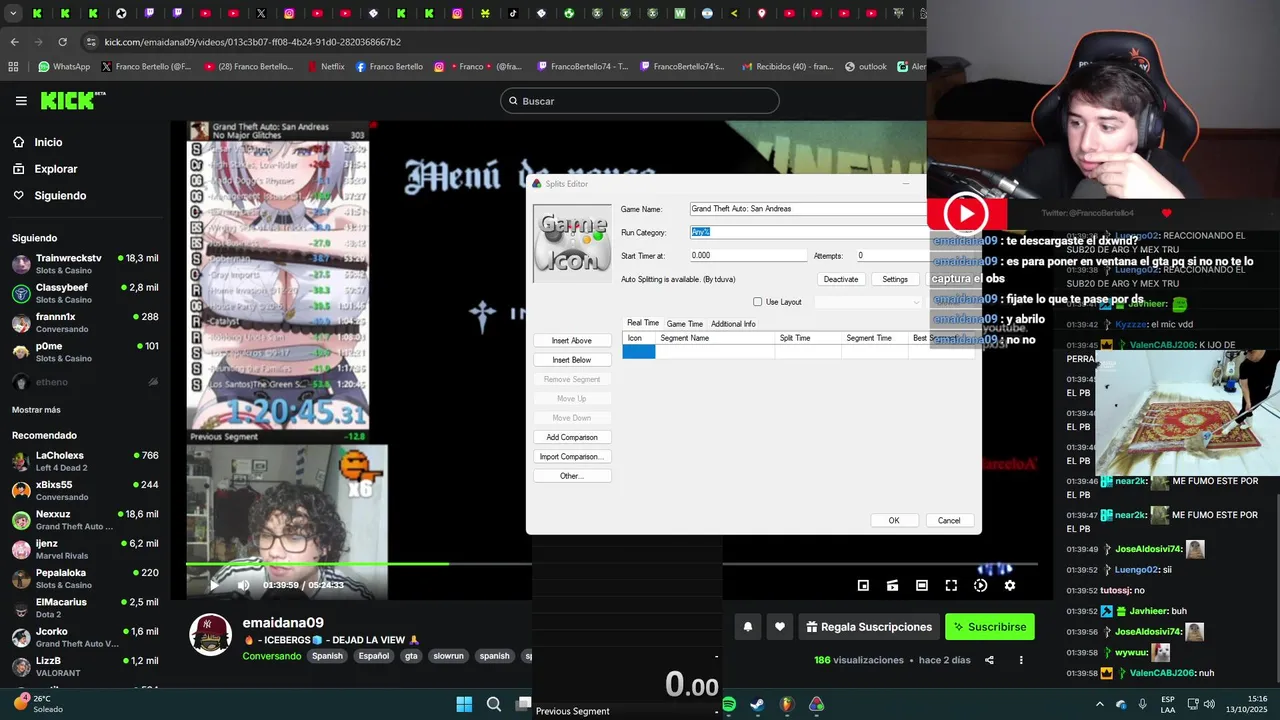Open auto splitter Settings button
This screenshot has height=720, width=1280.
click(x=895, y=279)
